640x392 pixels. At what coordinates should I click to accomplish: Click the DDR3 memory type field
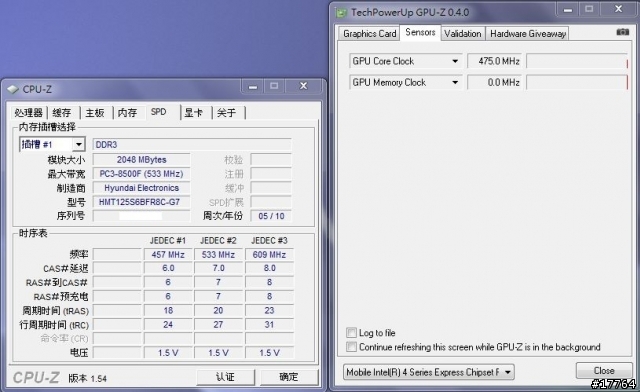[x=192, y=145]
